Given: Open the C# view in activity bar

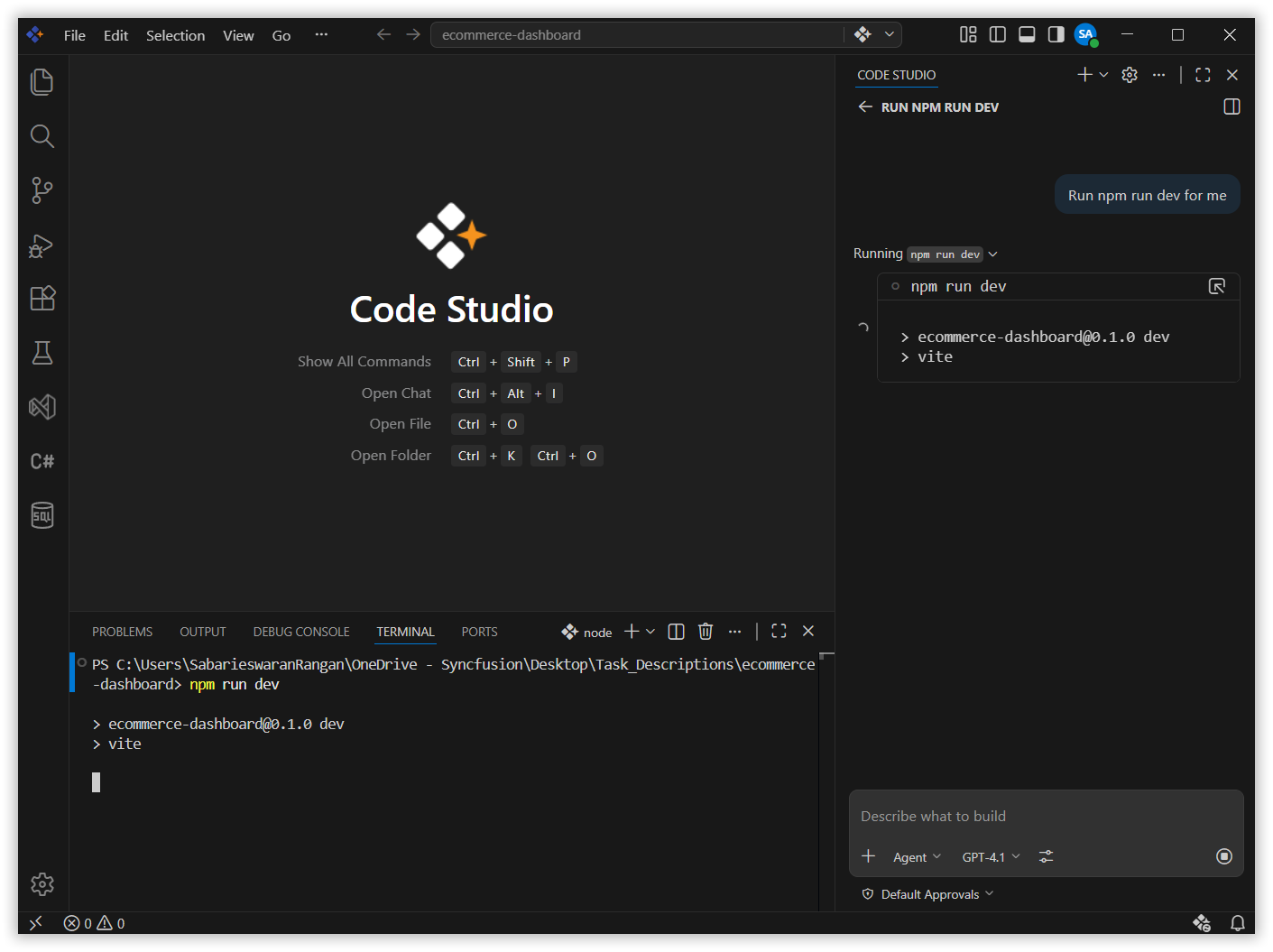Looking at the screenshot, I should (42, 461).
